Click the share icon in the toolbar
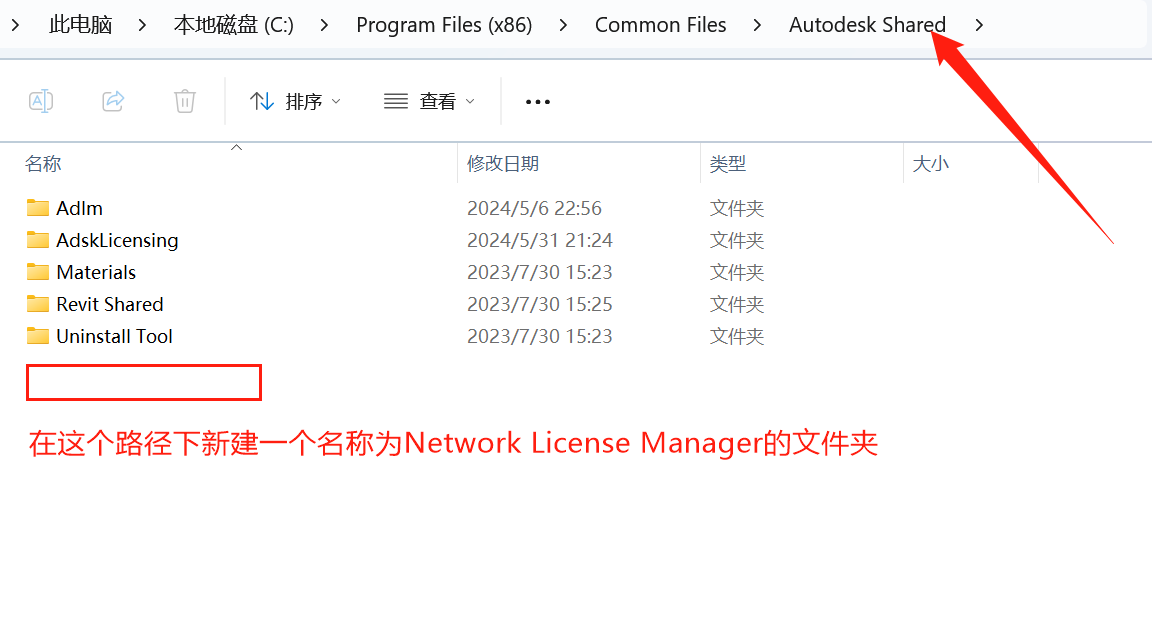1152x621 pixels. click(x=112, y=100)
